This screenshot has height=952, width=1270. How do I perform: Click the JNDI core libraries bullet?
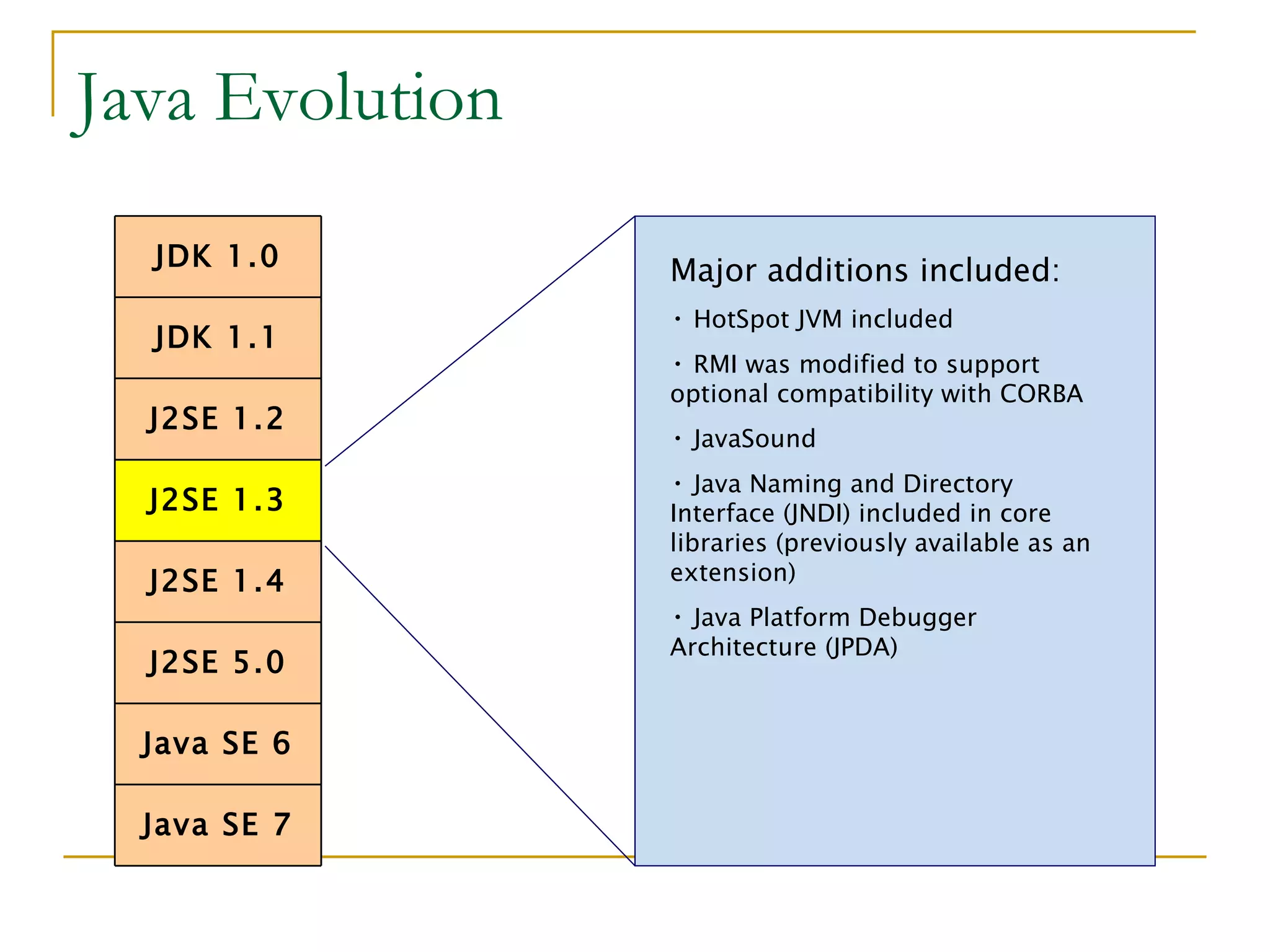tap(880, 528)
